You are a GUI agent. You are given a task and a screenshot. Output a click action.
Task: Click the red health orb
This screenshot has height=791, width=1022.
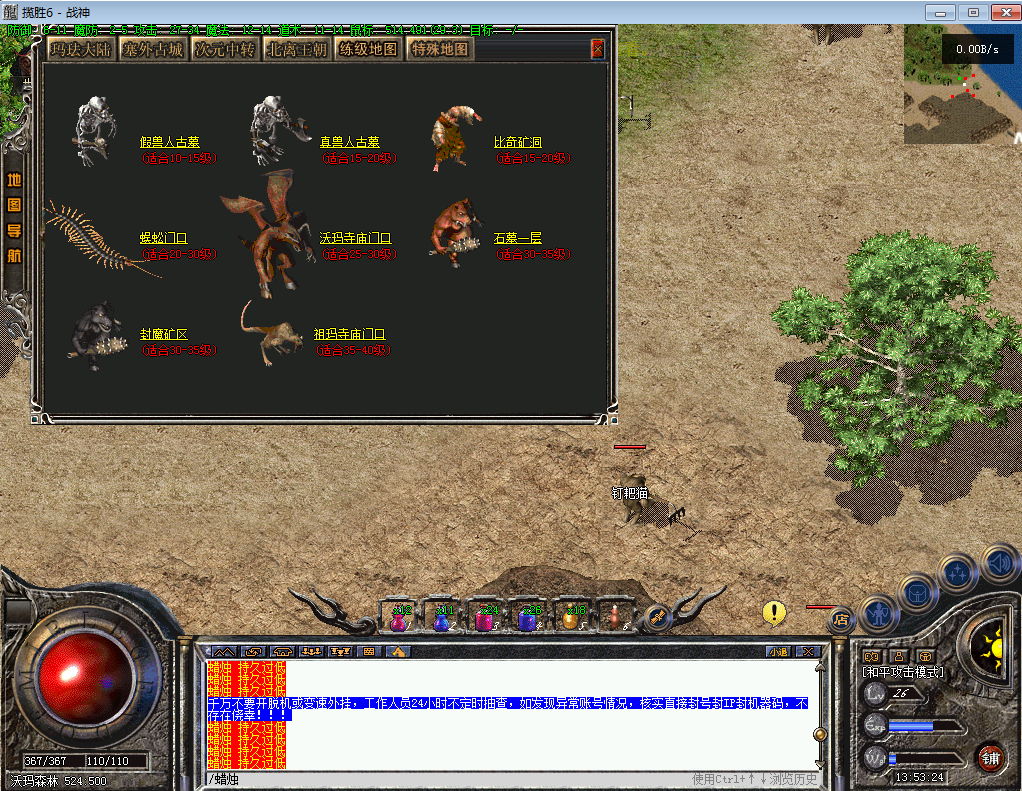click(x=86, y=678)
